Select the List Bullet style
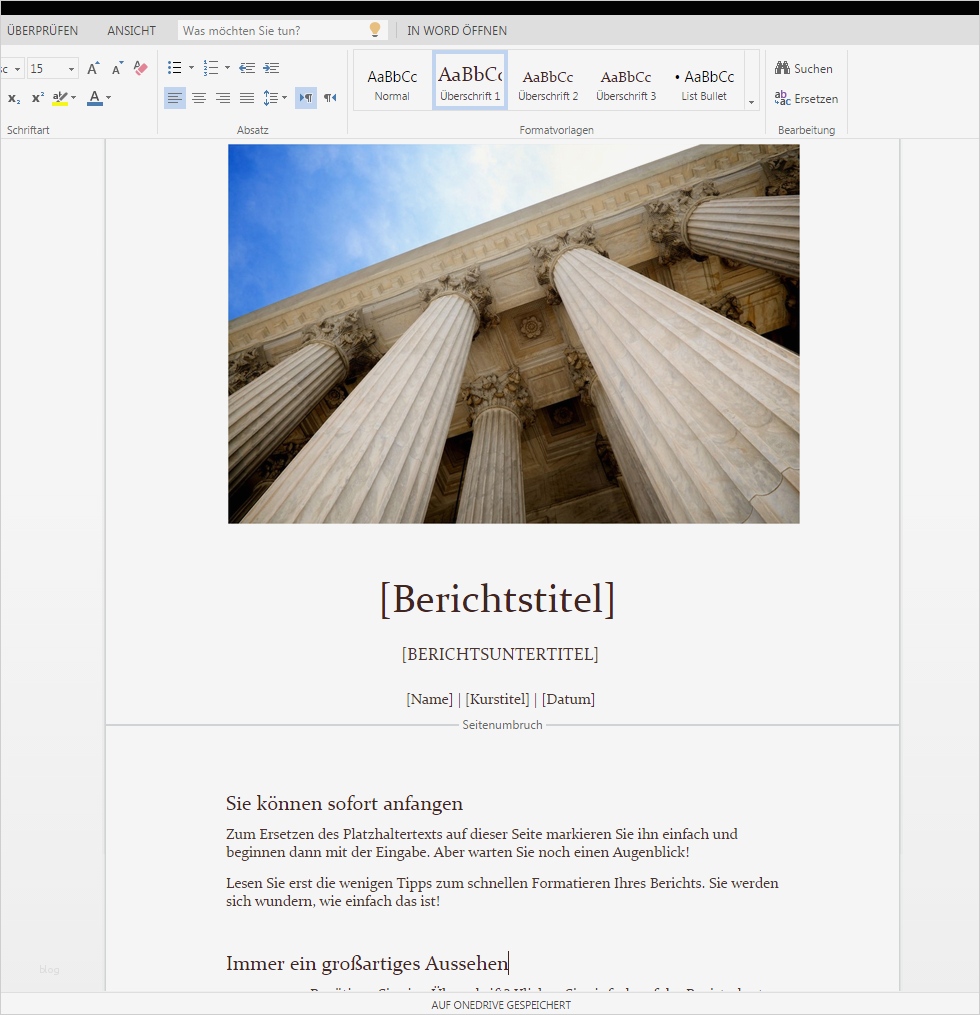This screenshot has width=980, height=1015. pyautogui.click(x=706, y=80)
